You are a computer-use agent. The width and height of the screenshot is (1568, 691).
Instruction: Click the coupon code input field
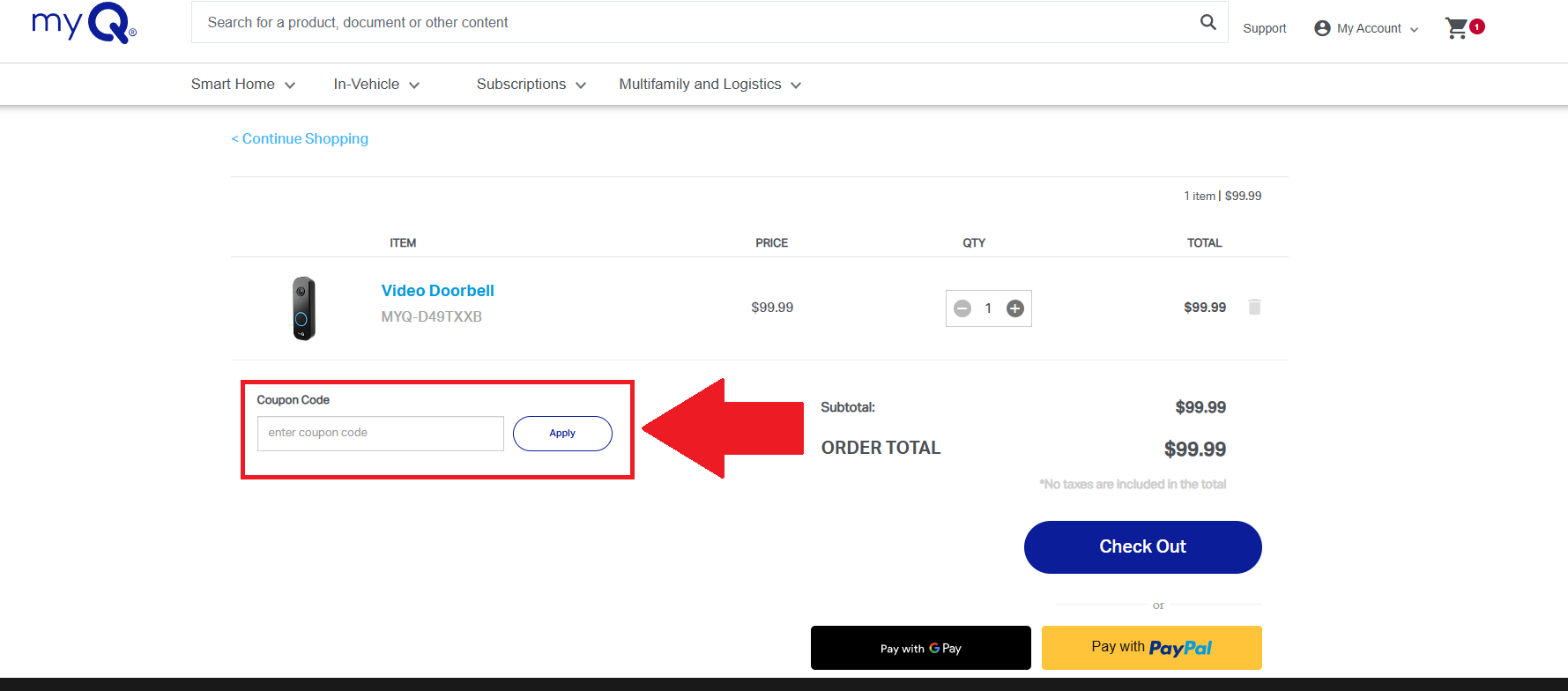[x=380, y=433]
